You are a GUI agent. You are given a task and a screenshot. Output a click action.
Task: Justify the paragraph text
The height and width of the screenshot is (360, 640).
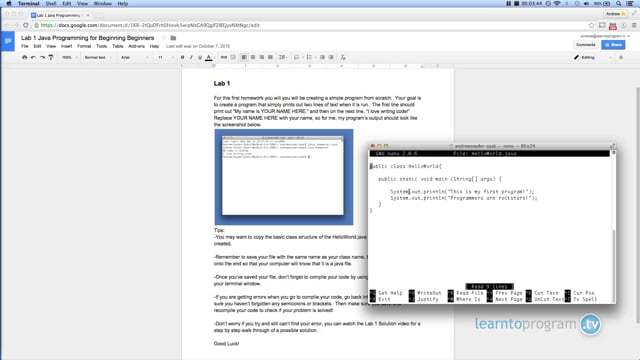click(x=270, y=58)
